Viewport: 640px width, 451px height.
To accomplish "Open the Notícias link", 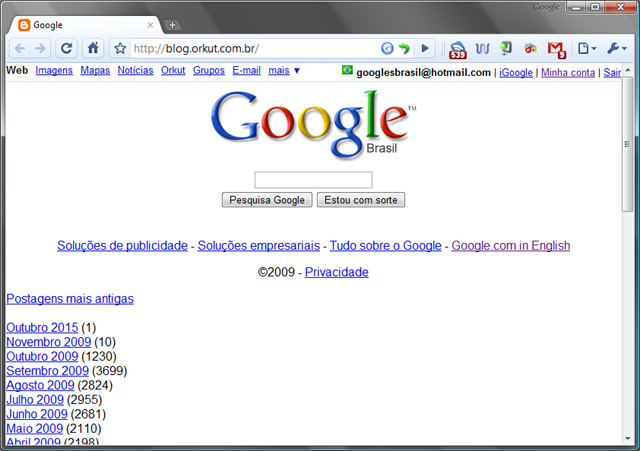I will click(136, 71).
